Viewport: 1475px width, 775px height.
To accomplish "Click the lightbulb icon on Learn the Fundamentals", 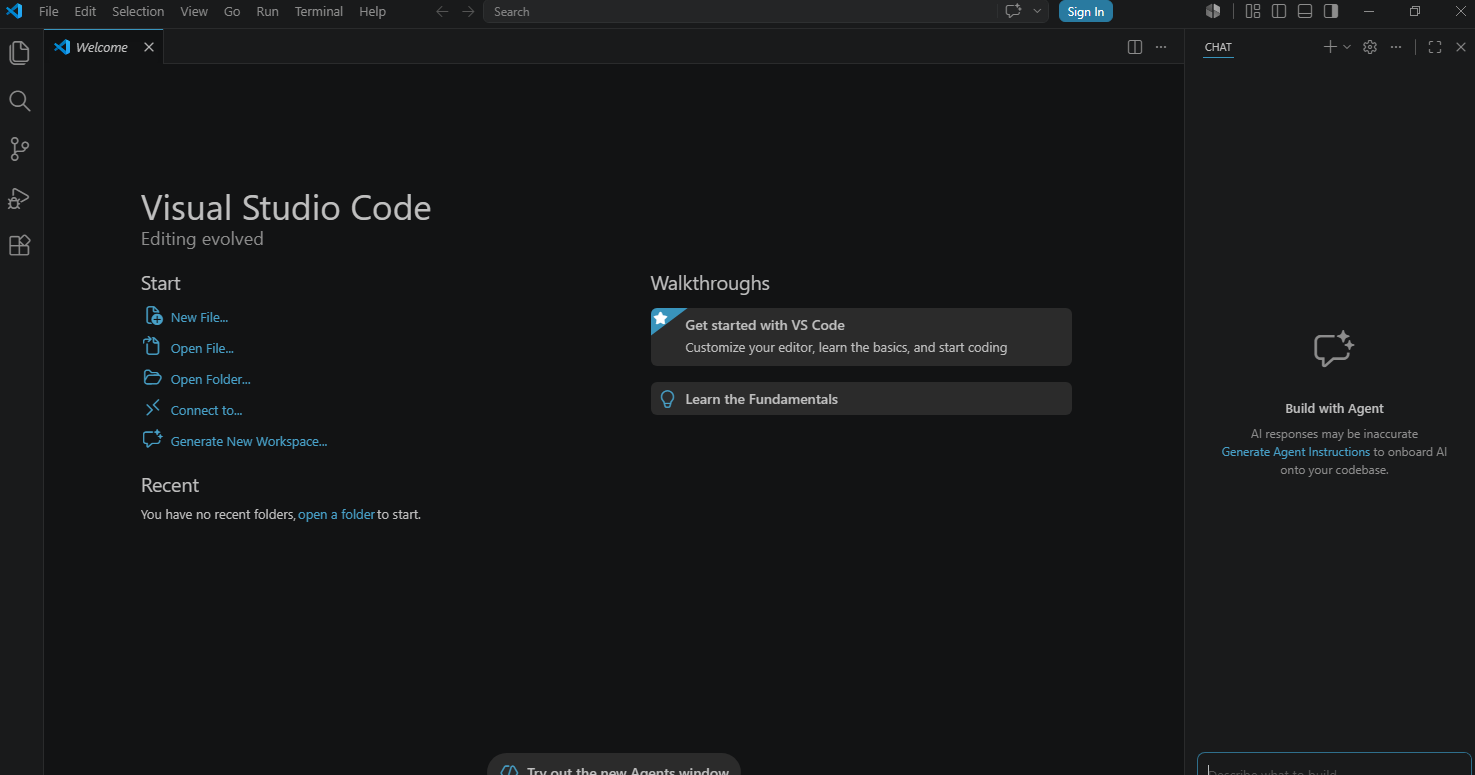I will 668,399.
